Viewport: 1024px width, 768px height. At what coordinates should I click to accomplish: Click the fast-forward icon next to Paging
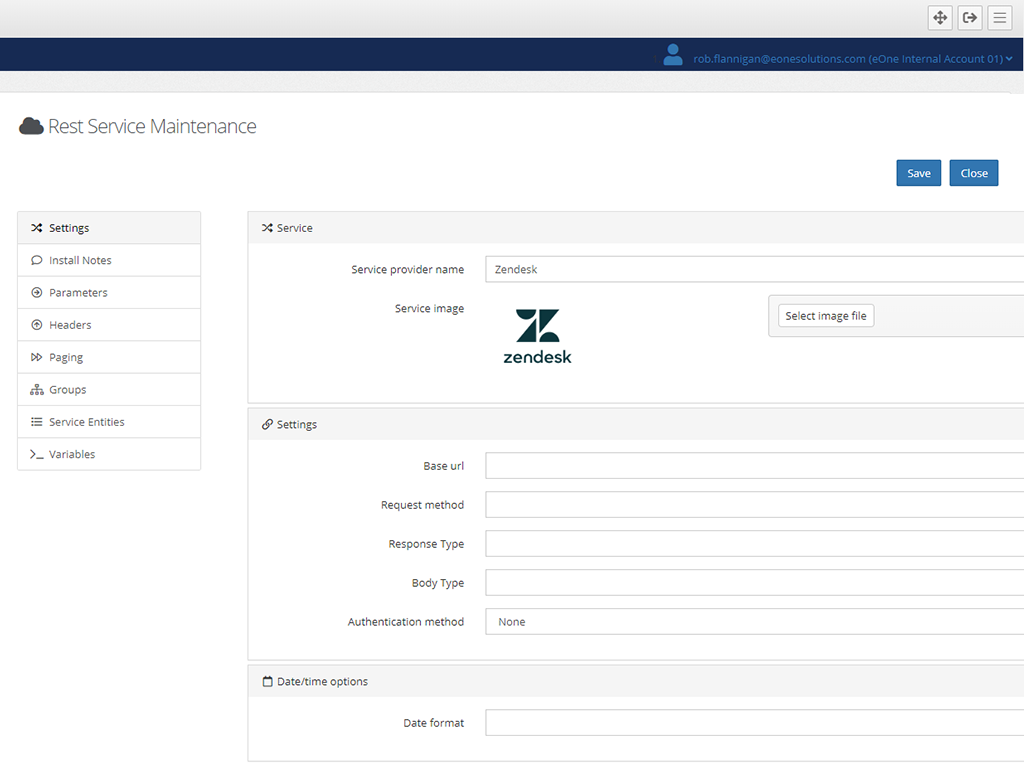pos(35,357)
